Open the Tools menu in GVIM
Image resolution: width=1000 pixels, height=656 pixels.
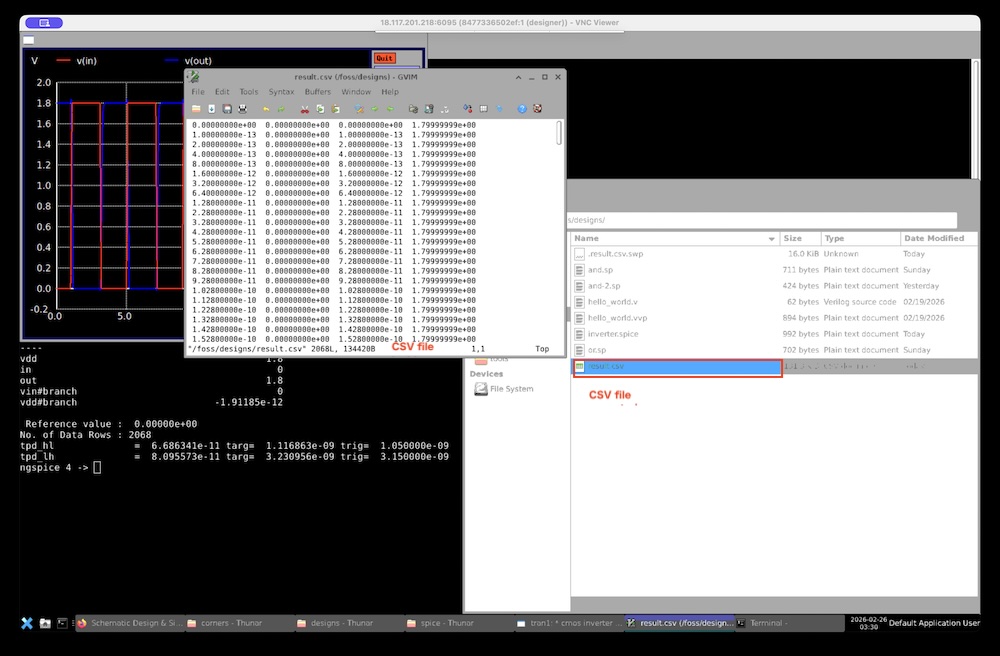(x=248, y=92)
